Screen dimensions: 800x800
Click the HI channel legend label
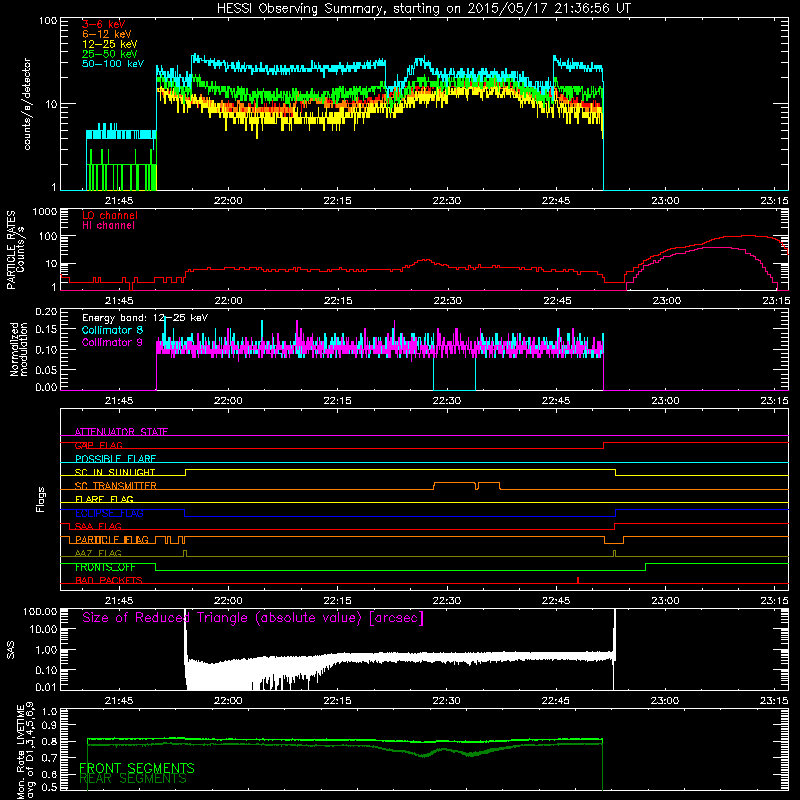108,226
